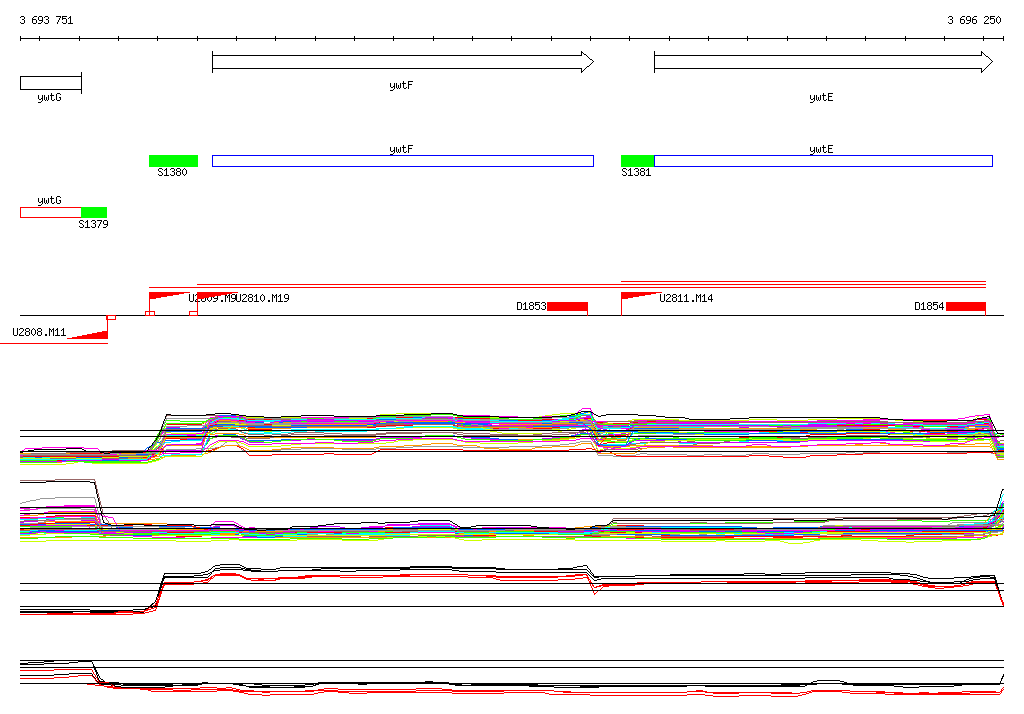
Task: Click the start coordinate 3 693 751
Action: point(46,20)
